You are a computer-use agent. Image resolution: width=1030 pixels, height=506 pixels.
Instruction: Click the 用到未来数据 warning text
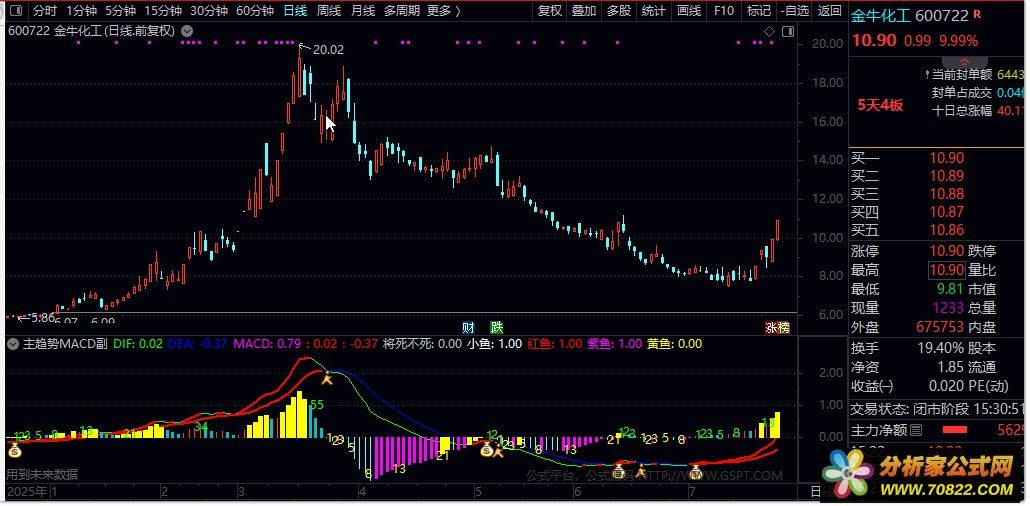[42, 474]
